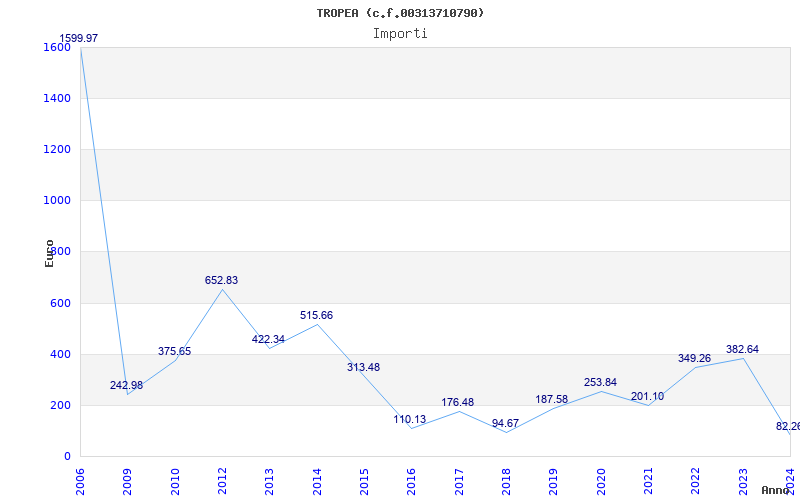Click the 1000 y-axis tick label

57,200
